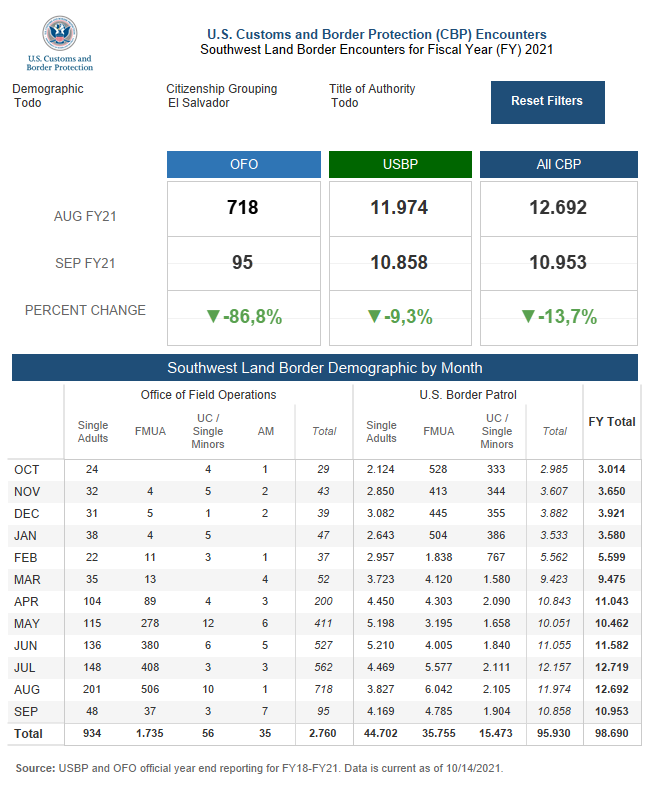Click the SEP FY21 USBP value 10.858
The height and width of the screenshot is (800, 650).
click(x=400, y=263)
